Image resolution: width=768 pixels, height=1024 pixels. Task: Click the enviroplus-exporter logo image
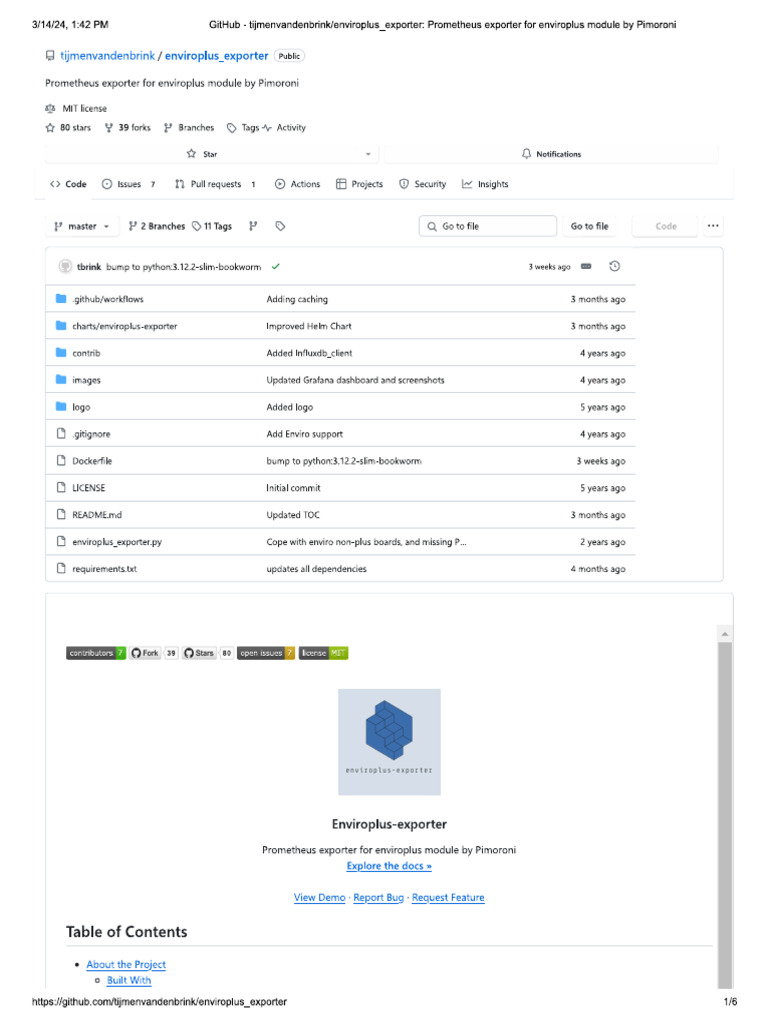pos(389,742)
